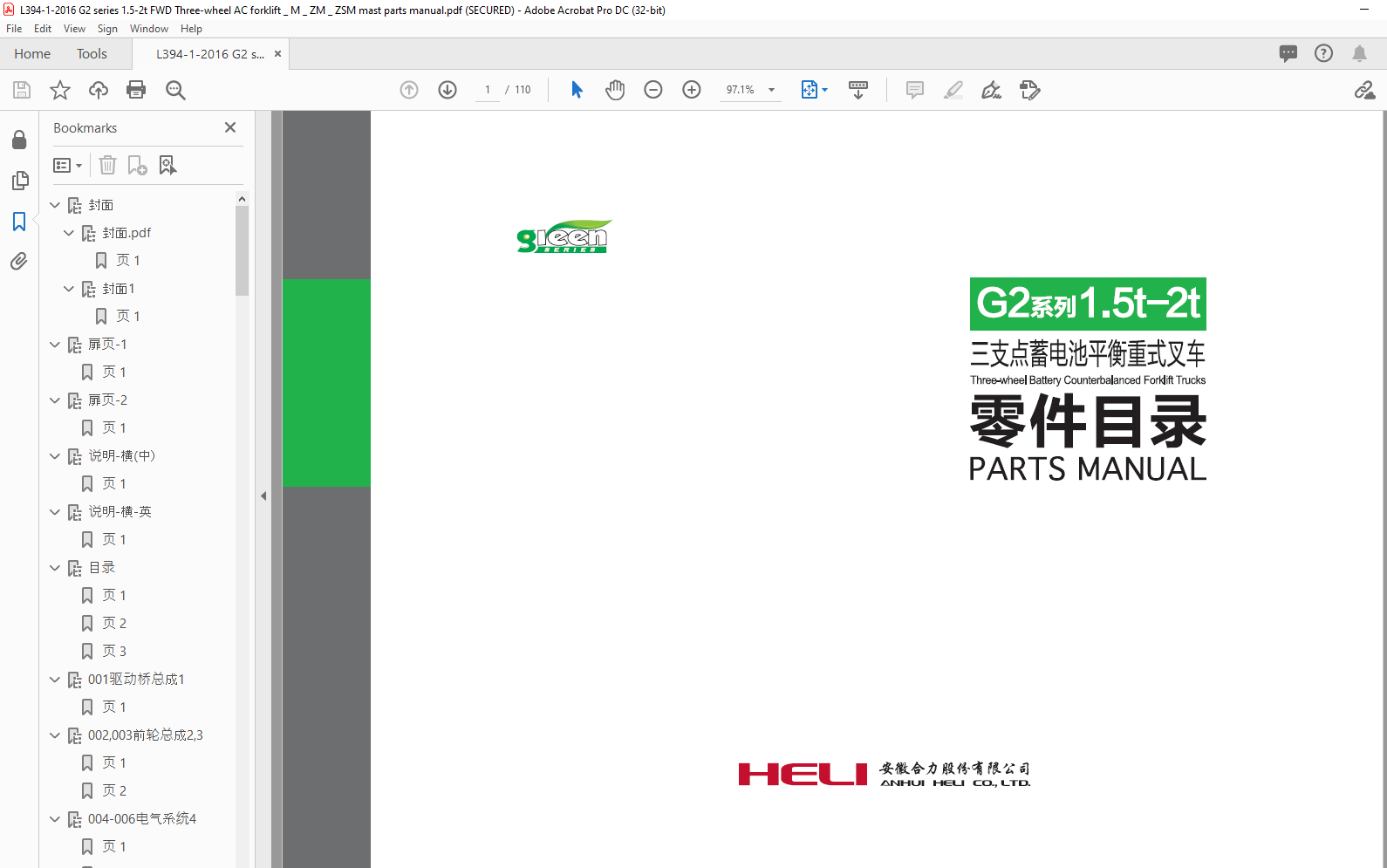The image size is (1387, 868).
Task: Click the scrolling mode icon
Action: click(x=858, y=90)
